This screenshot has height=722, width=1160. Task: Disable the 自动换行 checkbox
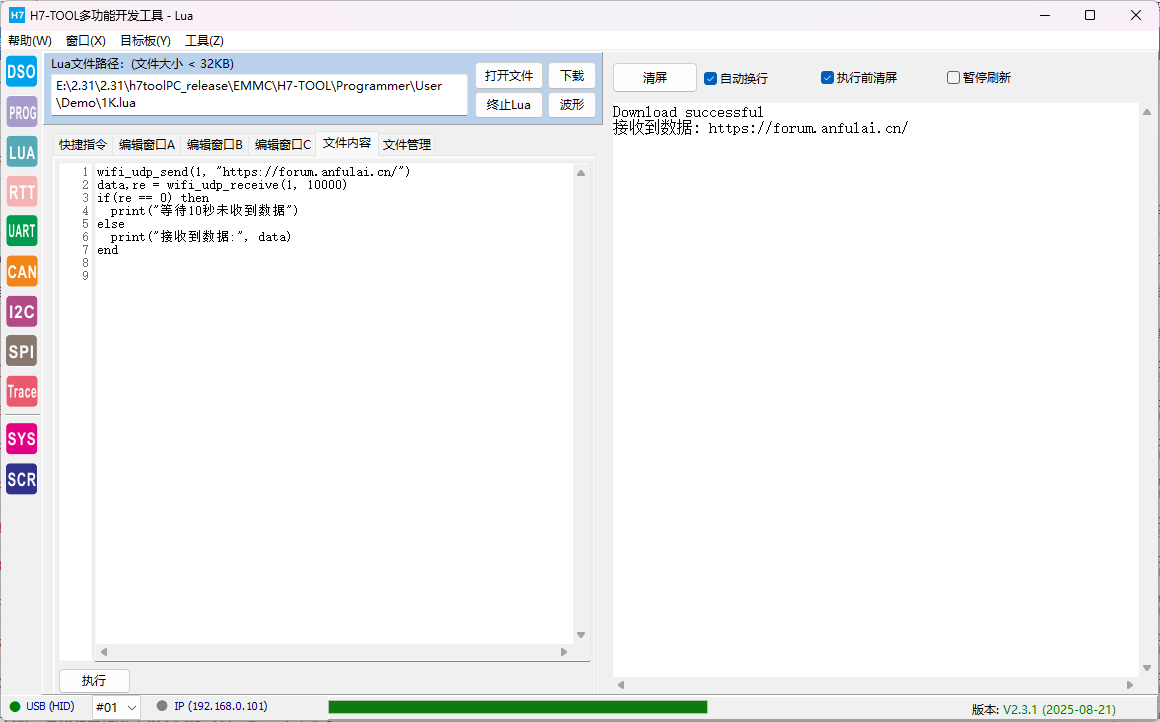[711, 78]
